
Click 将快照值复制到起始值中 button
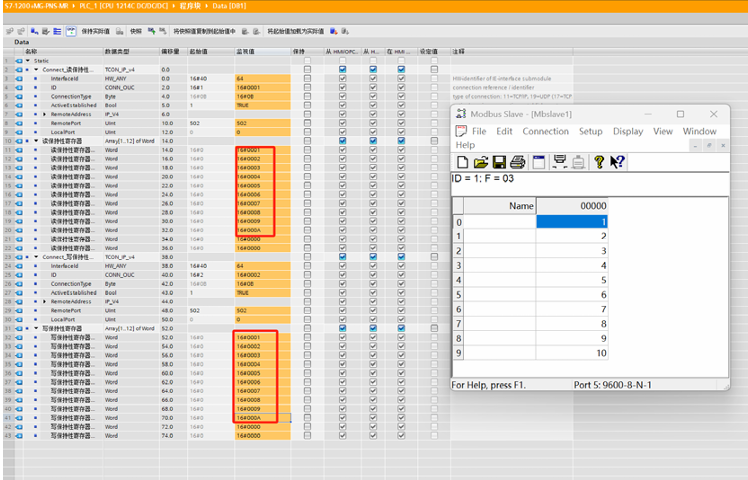point(204,31)
